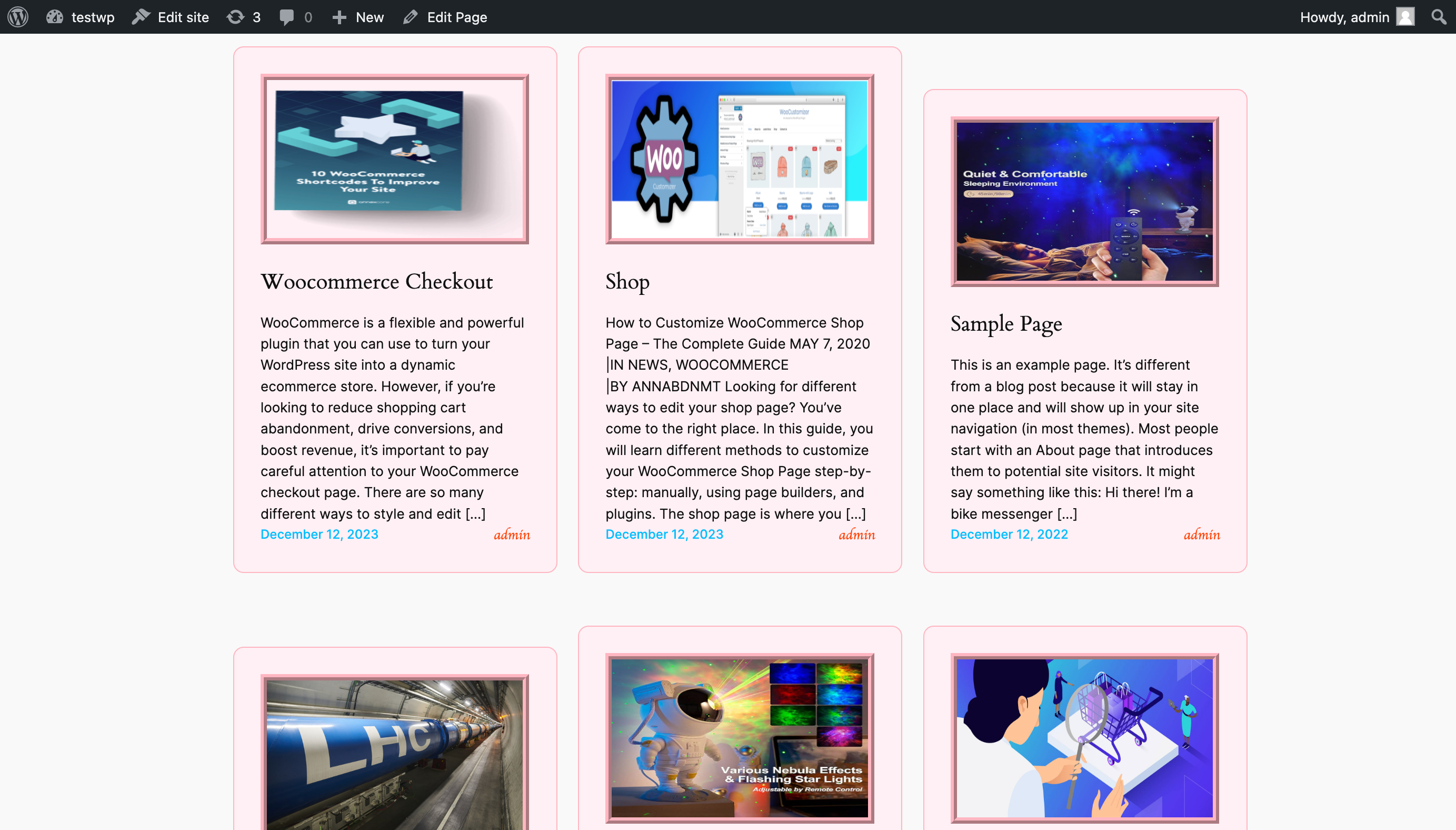The image size is (1456, 830).
Task: Click the December 12, 2022 date under Sample Page
Action: click(1009, 534)
